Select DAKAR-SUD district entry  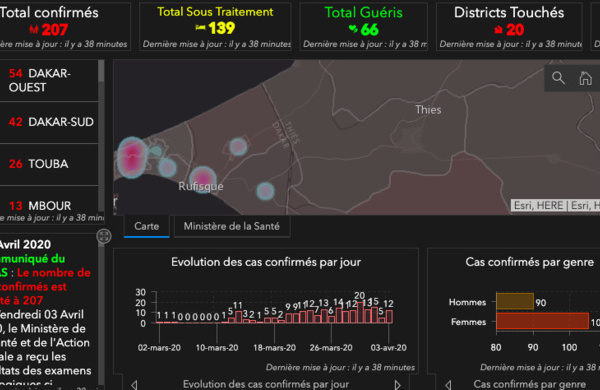pos(49,122)
